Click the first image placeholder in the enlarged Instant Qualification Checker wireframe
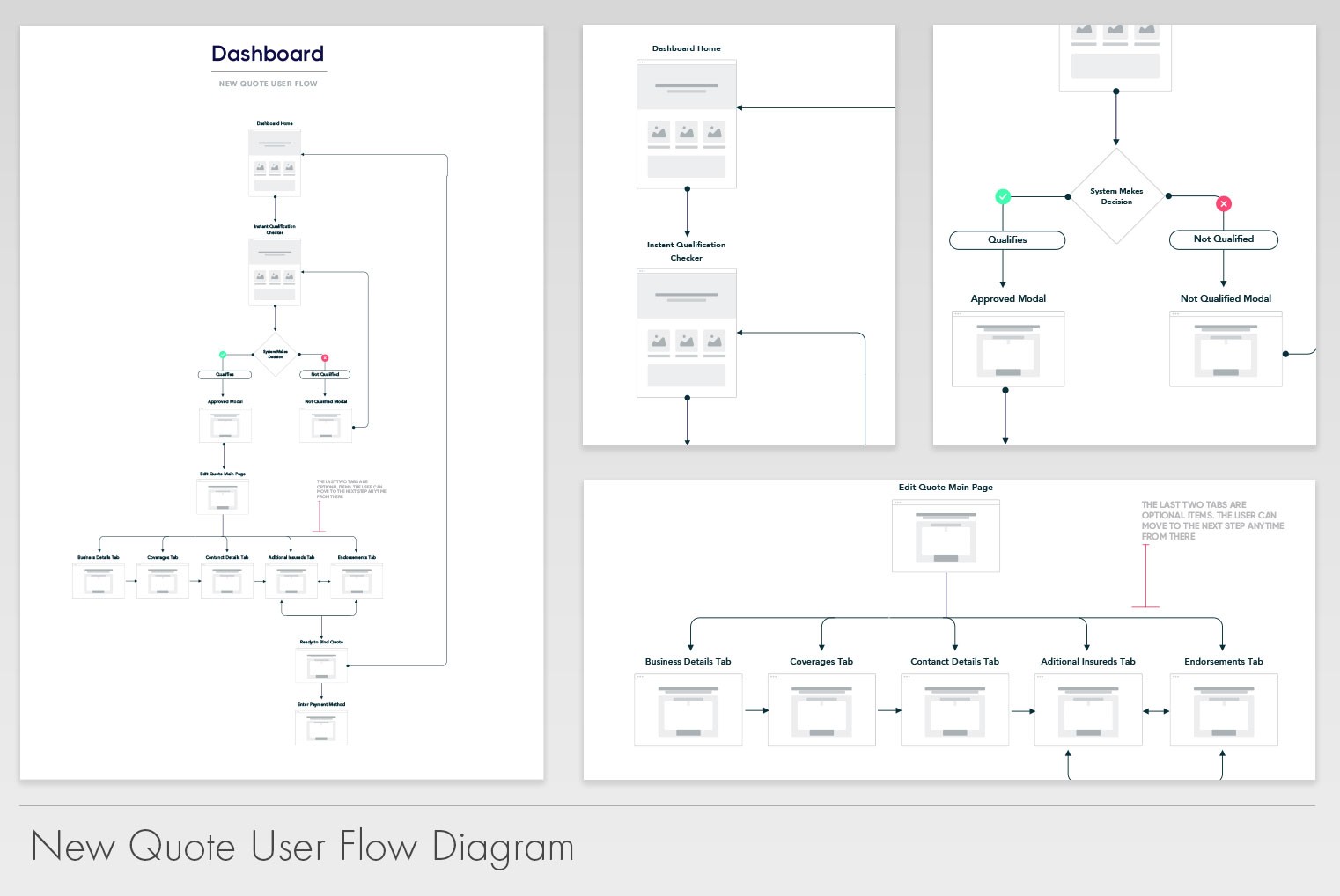 coord(659,341)
